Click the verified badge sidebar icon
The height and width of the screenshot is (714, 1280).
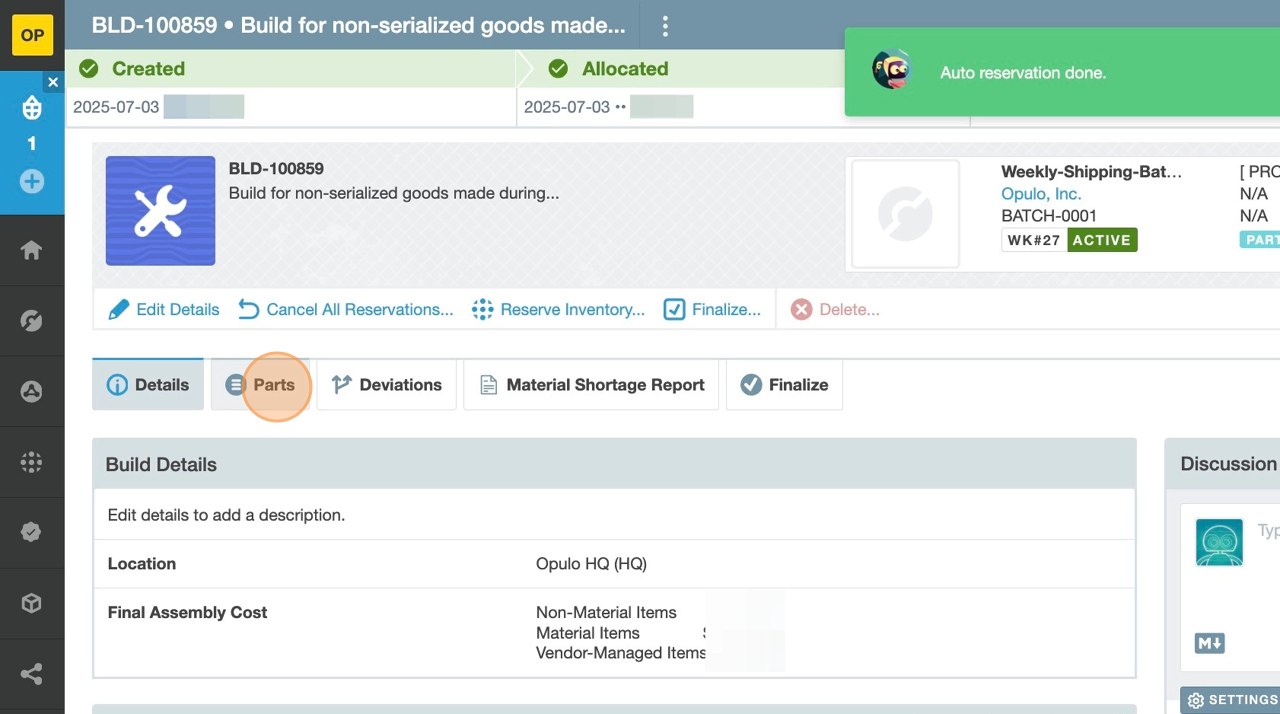click(31, 532)
